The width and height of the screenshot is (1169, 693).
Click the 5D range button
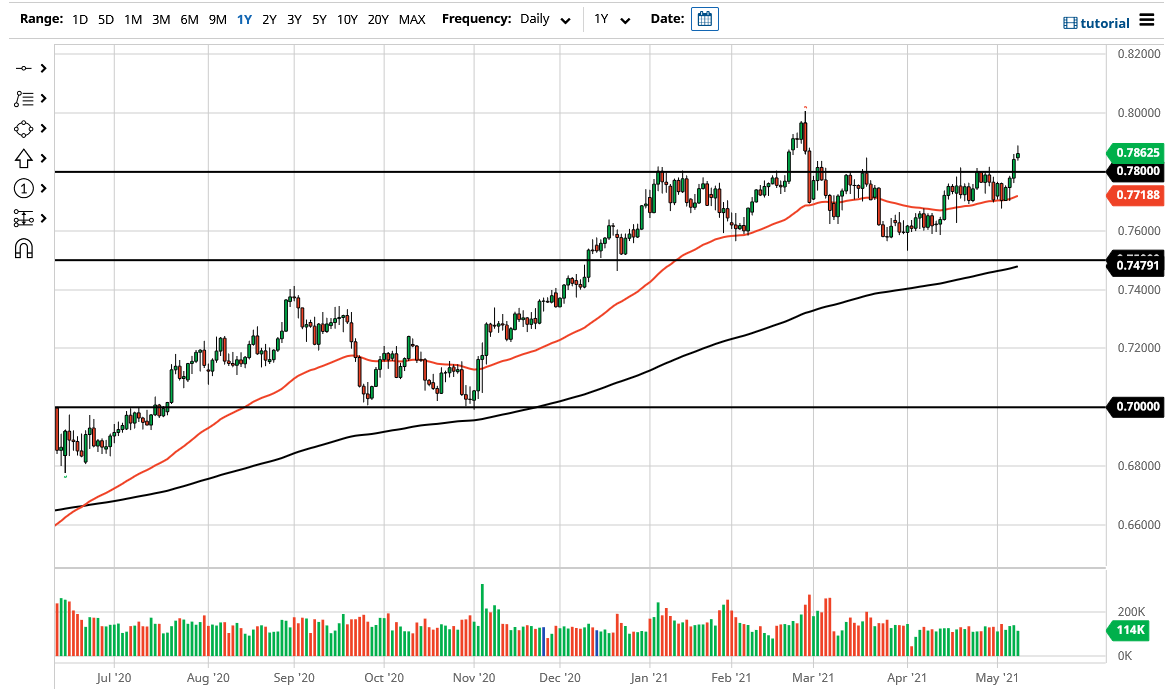[x=105, y=19]
